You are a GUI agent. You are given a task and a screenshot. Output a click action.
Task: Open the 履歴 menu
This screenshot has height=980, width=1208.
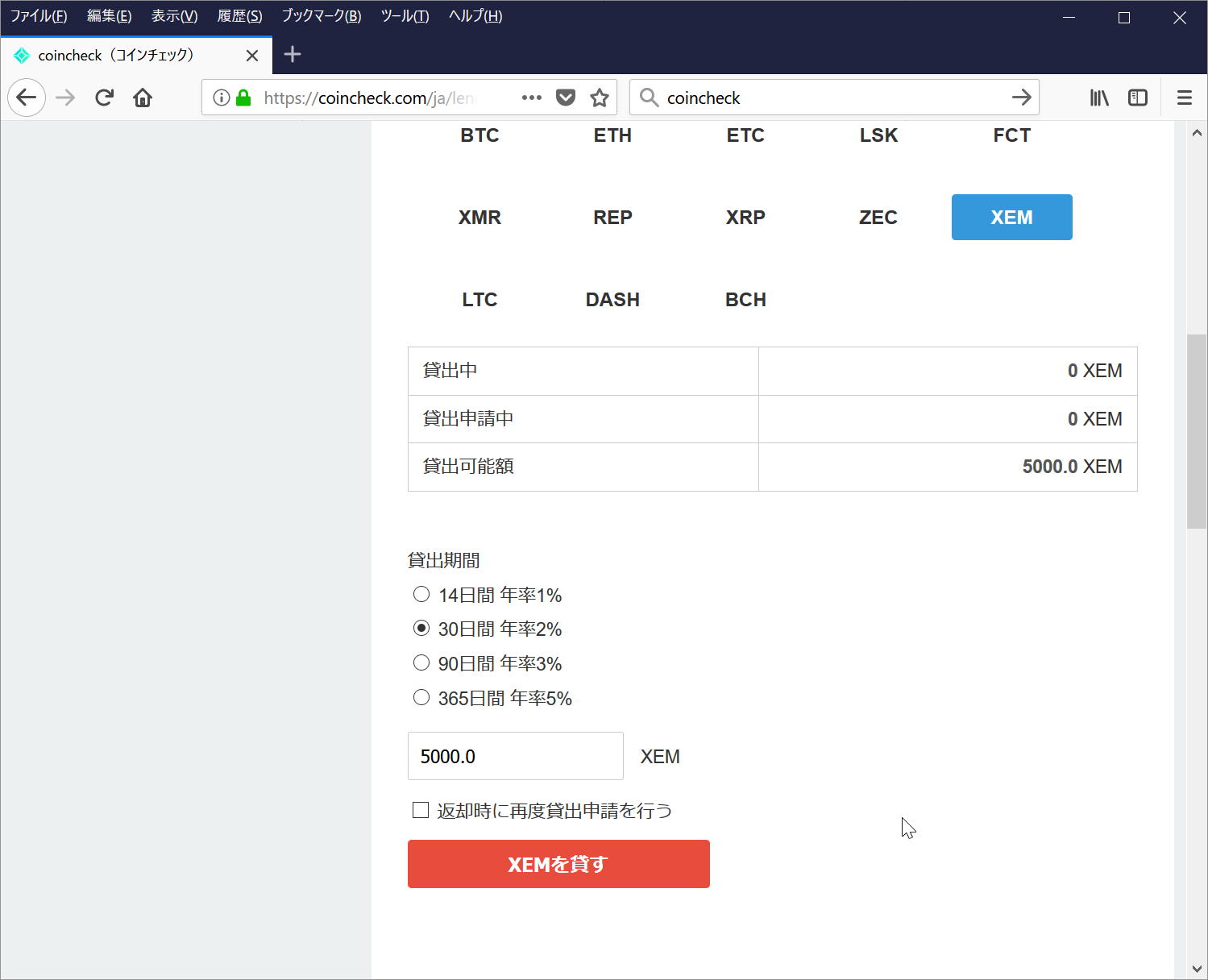tap(240, 16)
